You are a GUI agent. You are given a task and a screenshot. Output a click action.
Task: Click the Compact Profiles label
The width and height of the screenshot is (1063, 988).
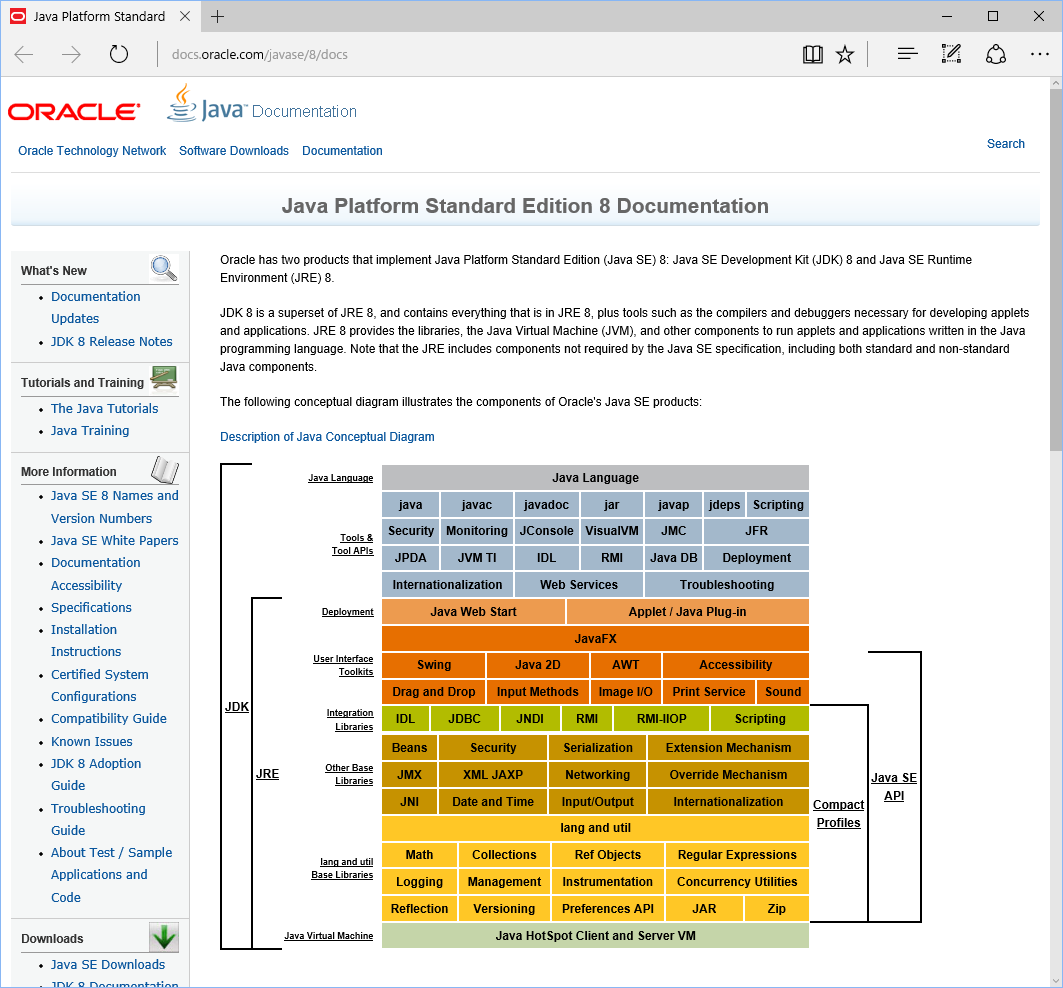[x=839, y=814]
